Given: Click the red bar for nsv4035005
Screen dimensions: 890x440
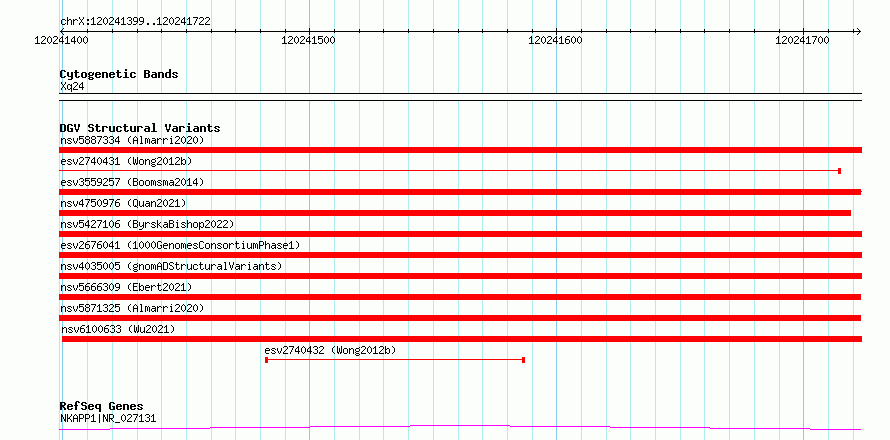Looking at the screenshot, I should click(461, 276).
